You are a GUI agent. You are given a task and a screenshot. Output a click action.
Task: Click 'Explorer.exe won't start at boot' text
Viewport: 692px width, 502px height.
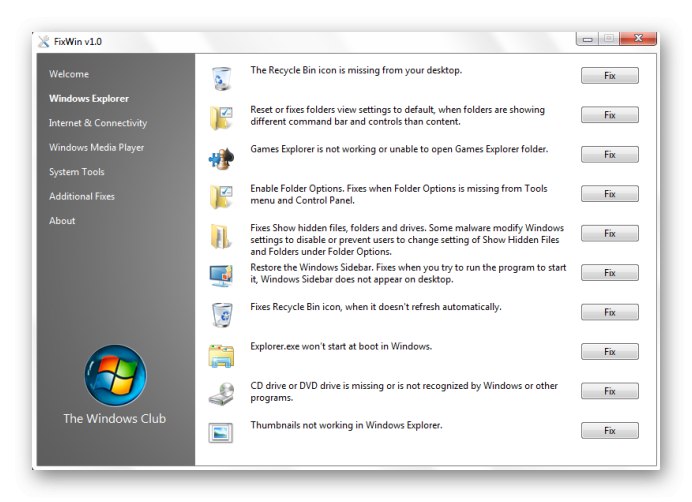pyautogui.click(x=341, y=346)
